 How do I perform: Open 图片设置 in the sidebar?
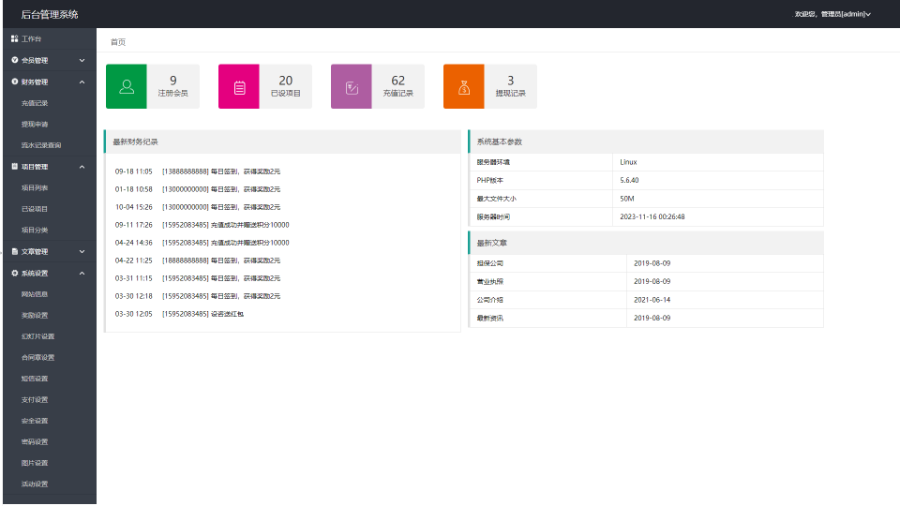34,463
